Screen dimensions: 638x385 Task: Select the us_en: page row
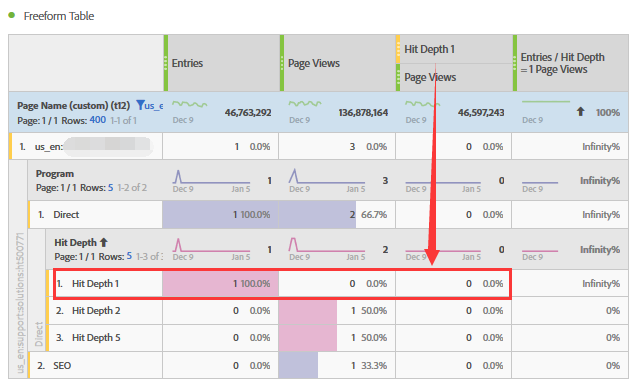click(319, 146)
